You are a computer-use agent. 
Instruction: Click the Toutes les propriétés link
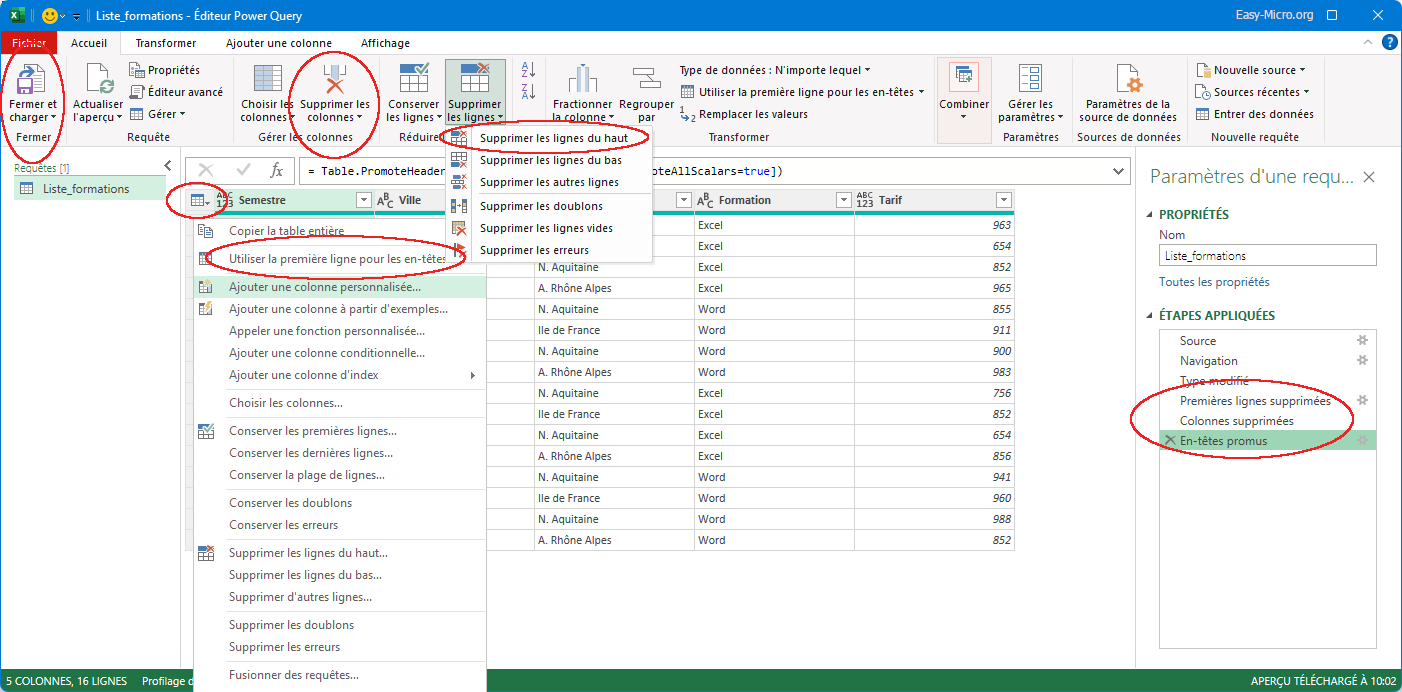pyautogui.click(x=1214, y=282)
